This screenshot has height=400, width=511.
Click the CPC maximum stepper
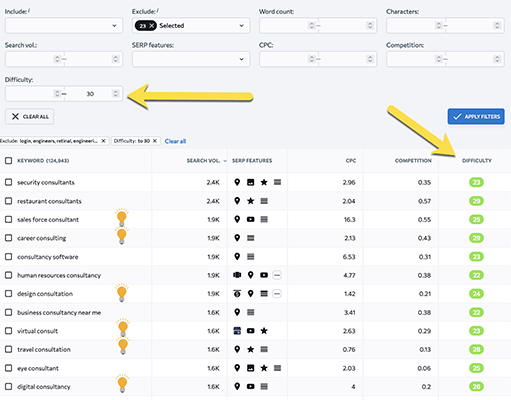click(x=370, y=59)
